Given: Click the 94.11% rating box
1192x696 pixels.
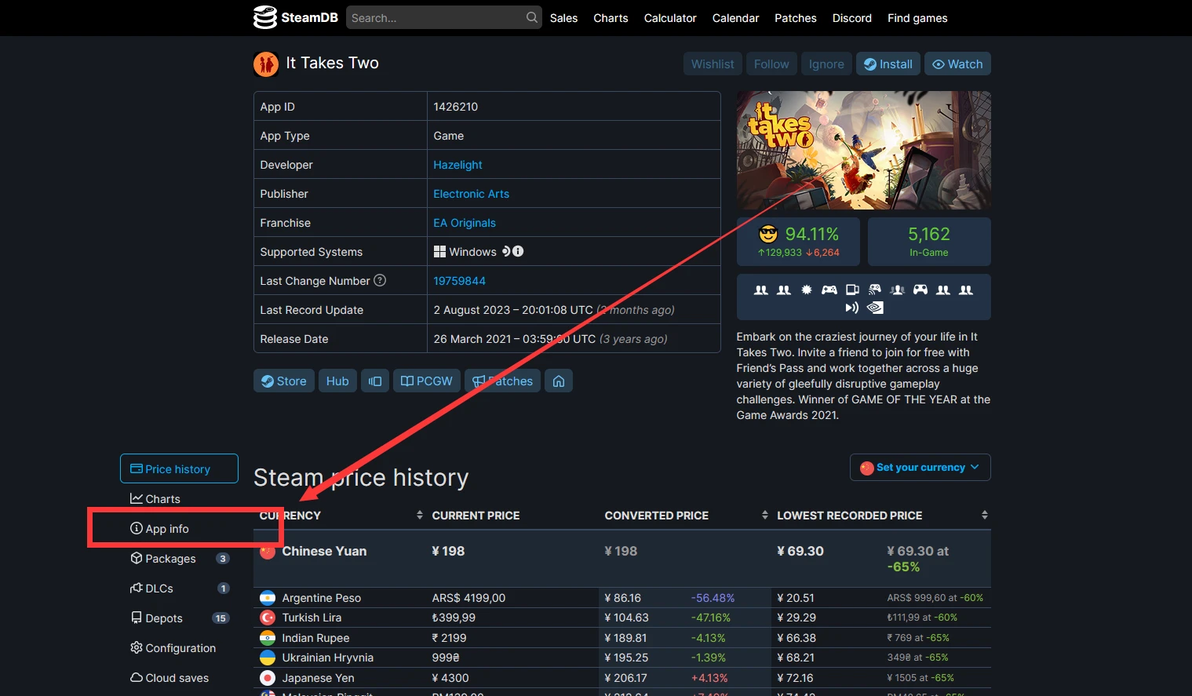Looking at the screenshot, I should coord(798,242).
